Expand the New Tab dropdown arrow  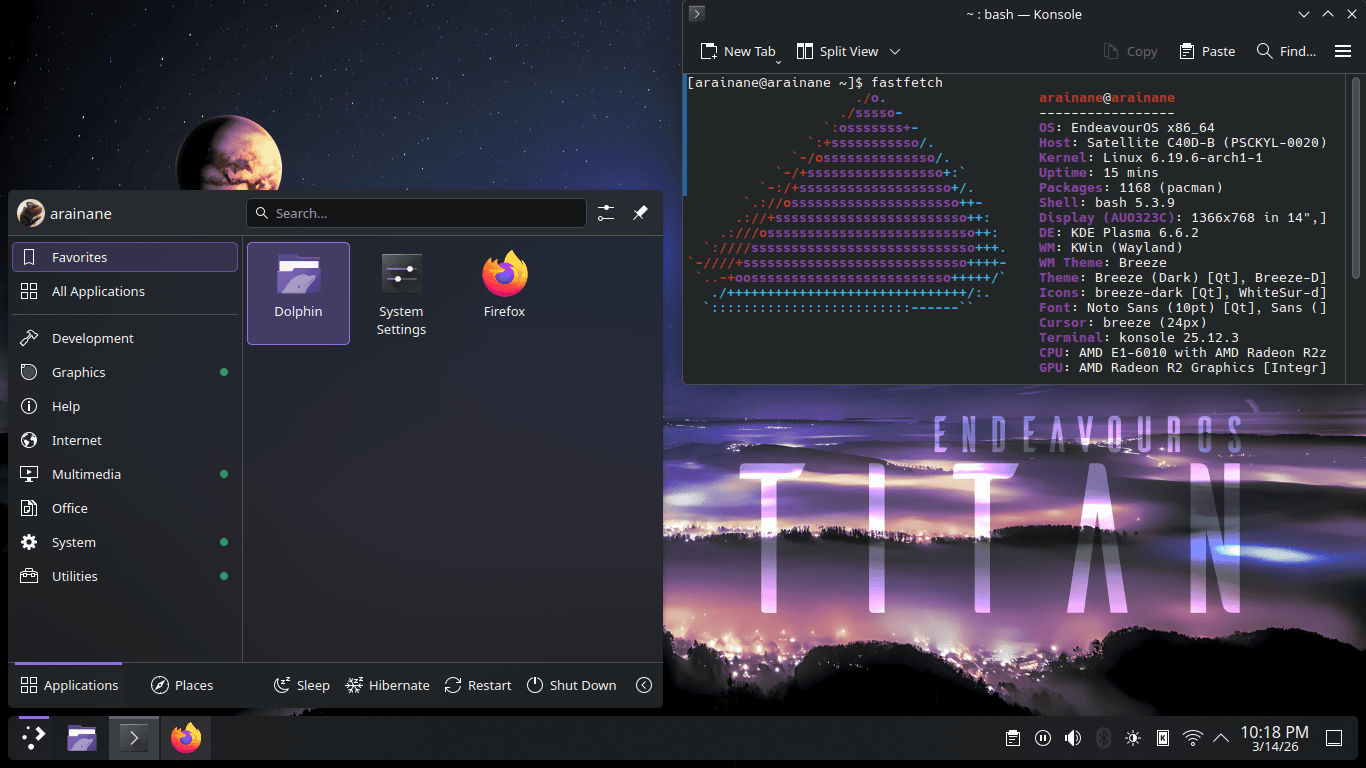pyautogui.click(x=778, y=62)
